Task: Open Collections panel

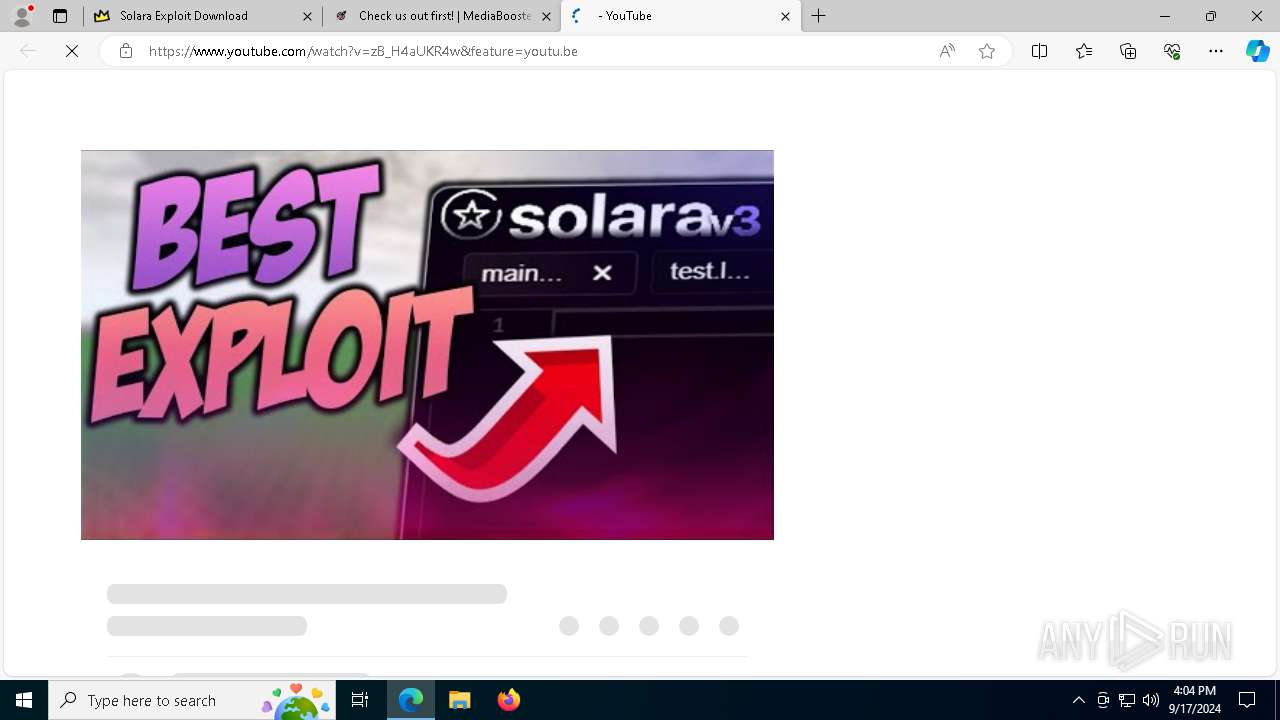Action: tap(1128, 51)
